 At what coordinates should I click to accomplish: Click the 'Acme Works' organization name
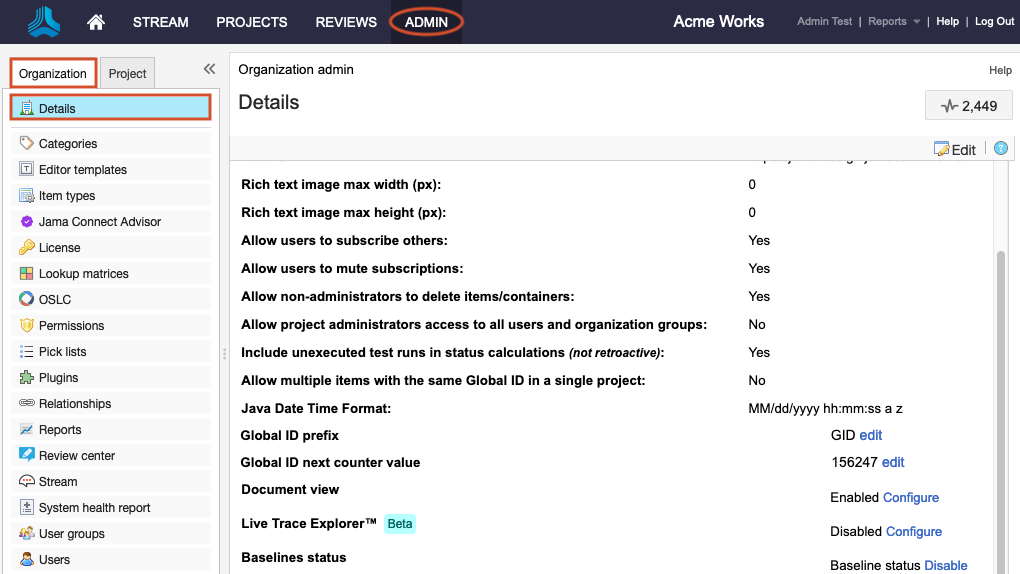[718, 21]
